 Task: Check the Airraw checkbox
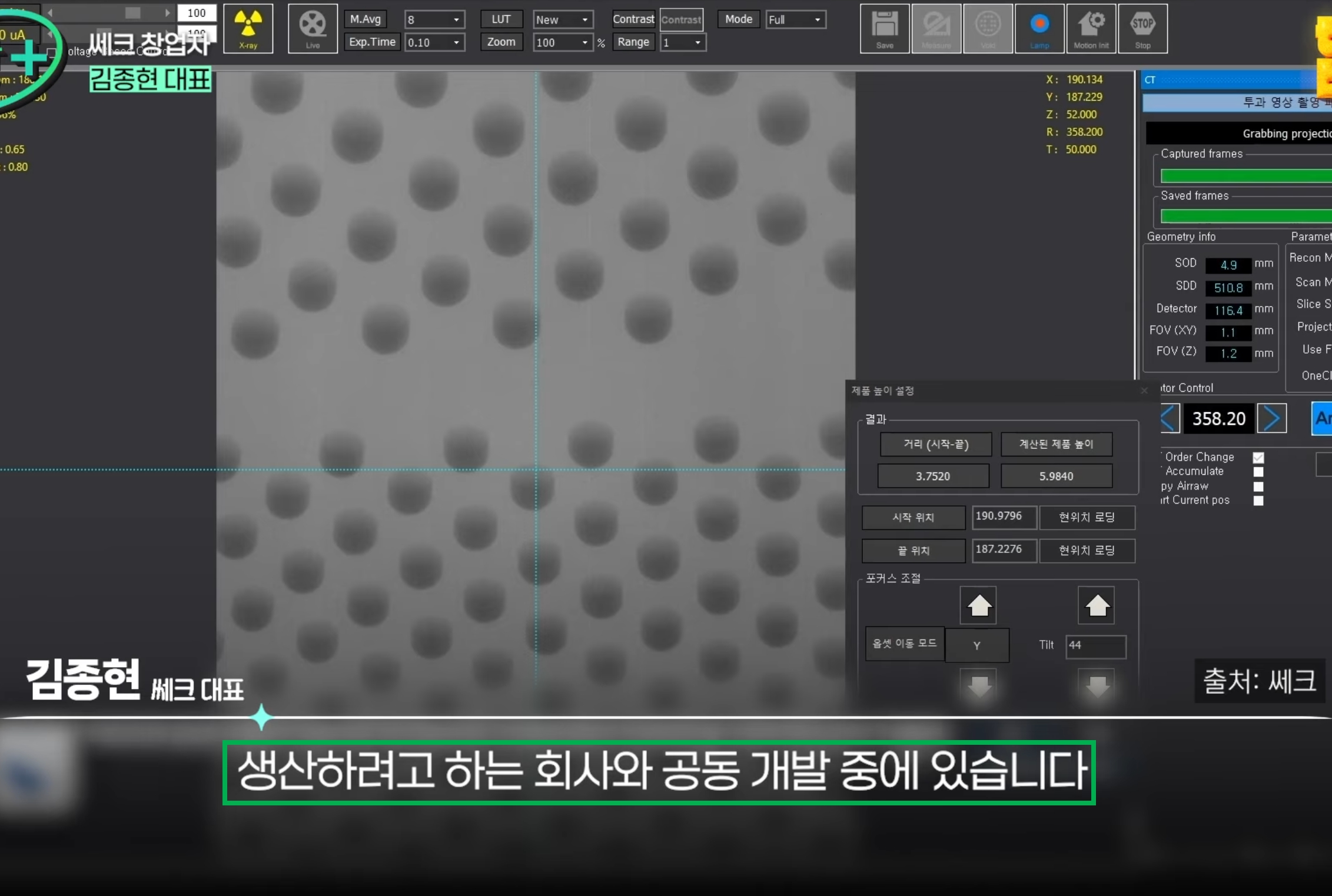click(1258, 487)
